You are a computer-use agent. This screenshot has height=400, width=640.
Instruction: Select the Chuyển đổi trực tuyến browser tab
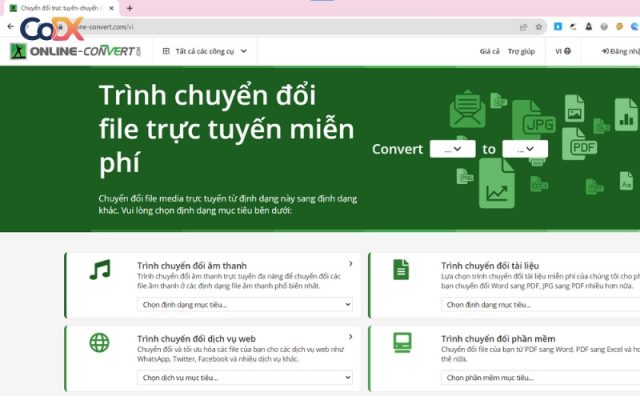tap(62, 8)
